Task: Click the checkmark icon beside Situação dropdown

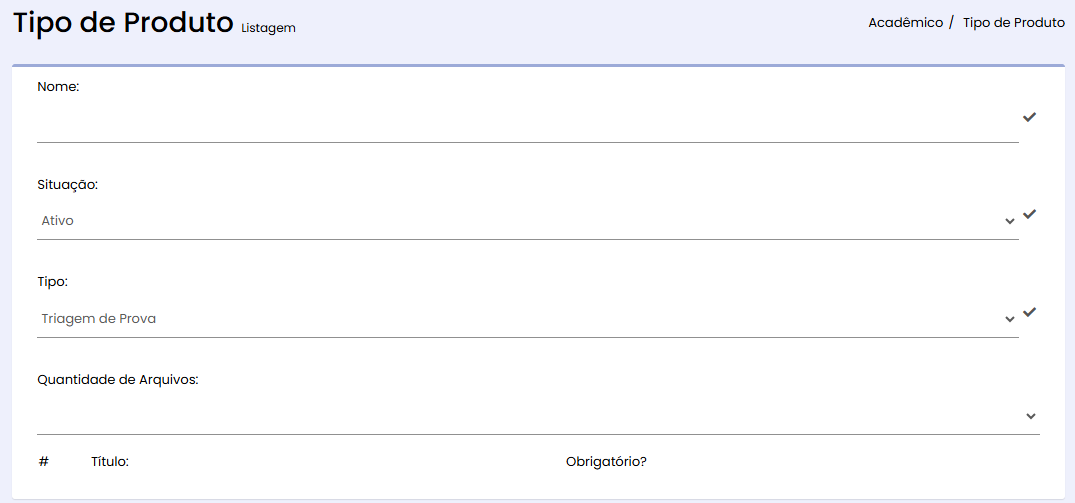Action: tap(1029, 214)
